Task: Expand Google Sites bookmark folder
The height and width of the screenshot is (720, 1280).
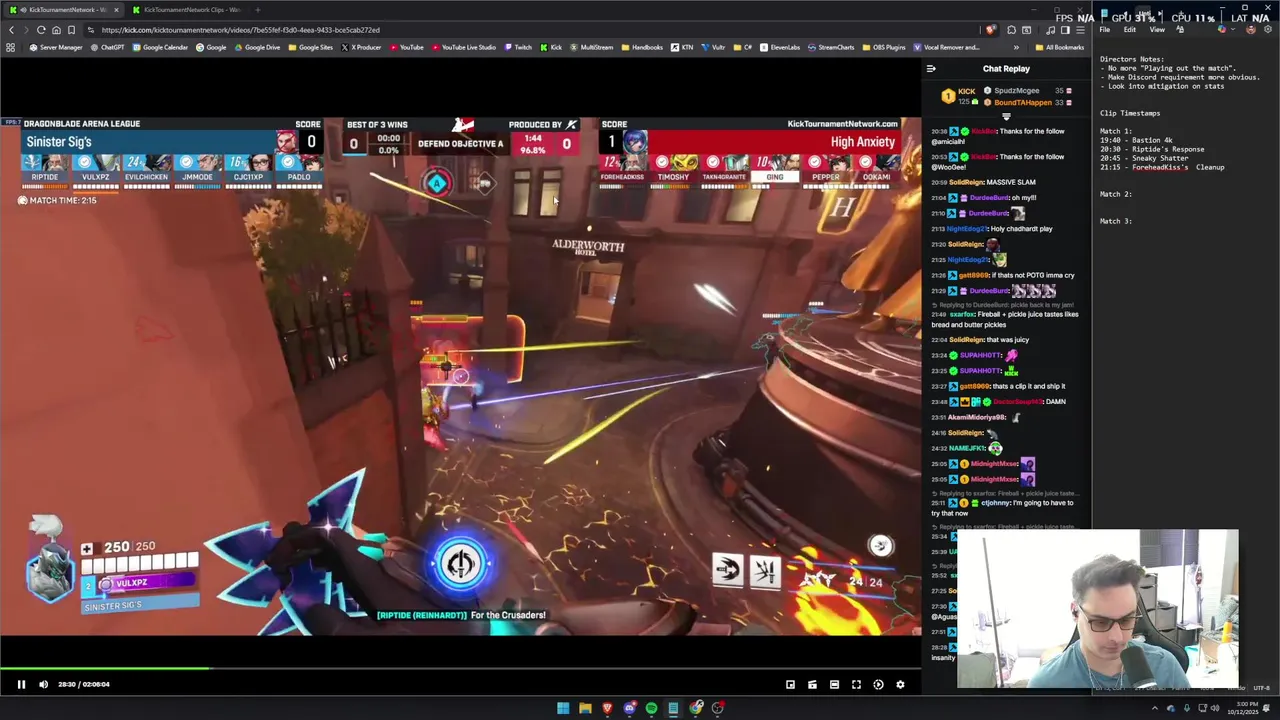Action: (310, 47)
